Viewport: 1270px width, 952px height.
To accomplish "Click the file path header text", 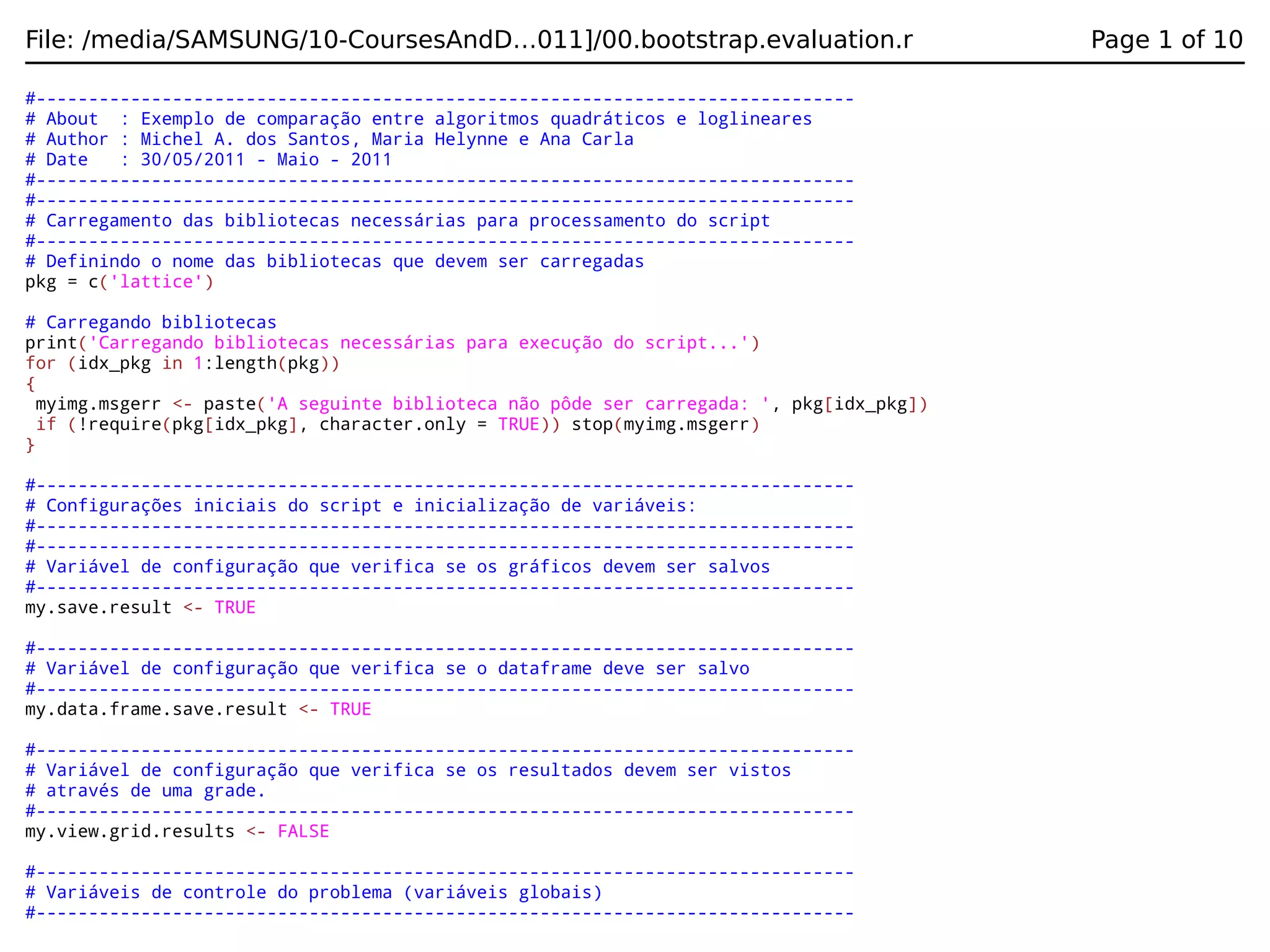I will 468,40.
